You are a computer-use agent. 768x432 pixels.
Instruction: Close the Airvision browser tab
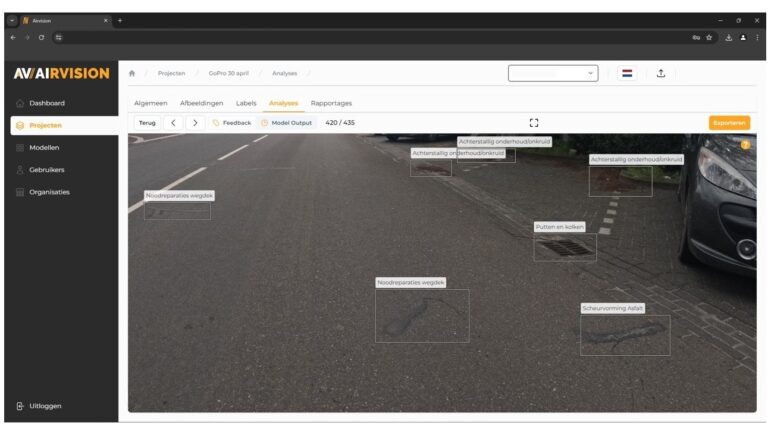tap(106, 21)
